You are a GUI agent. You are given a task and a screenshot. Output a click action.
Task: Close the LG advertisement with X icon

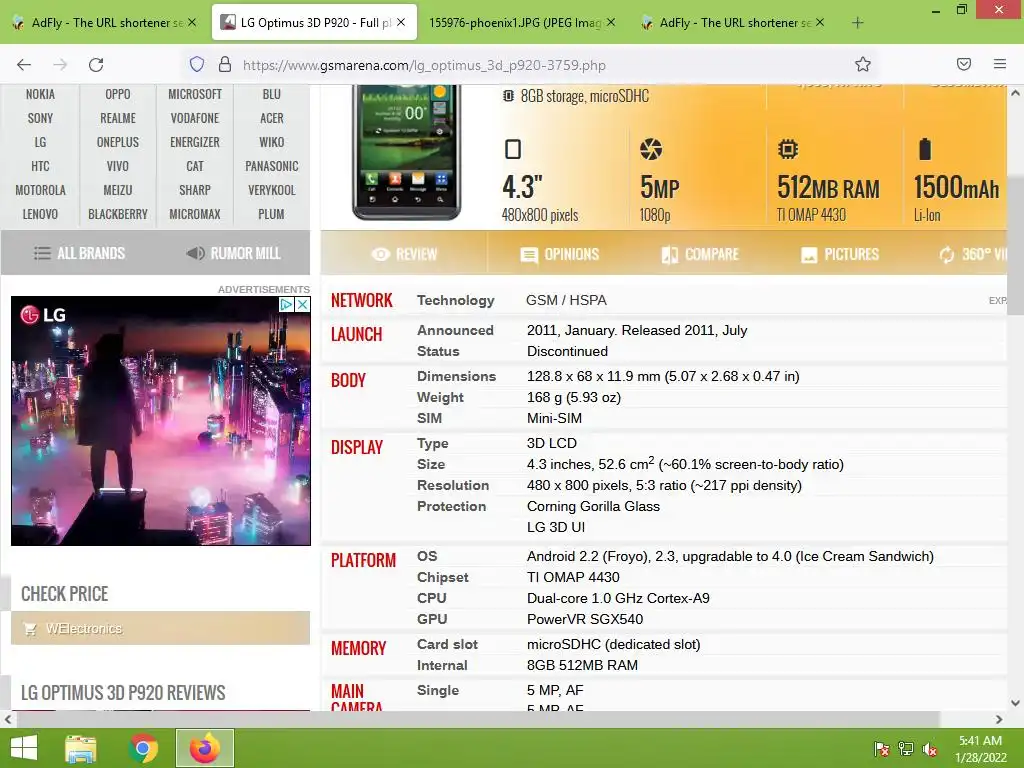(x=302, y=304)
